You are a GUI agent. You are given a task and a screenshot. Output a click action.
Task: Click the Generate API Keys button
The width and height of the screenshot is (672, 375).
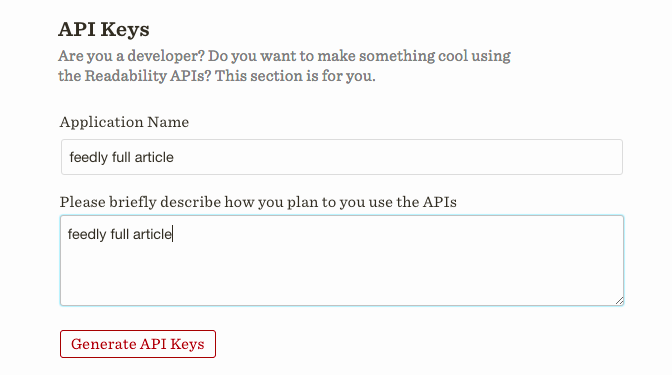(x=138, y=344)
